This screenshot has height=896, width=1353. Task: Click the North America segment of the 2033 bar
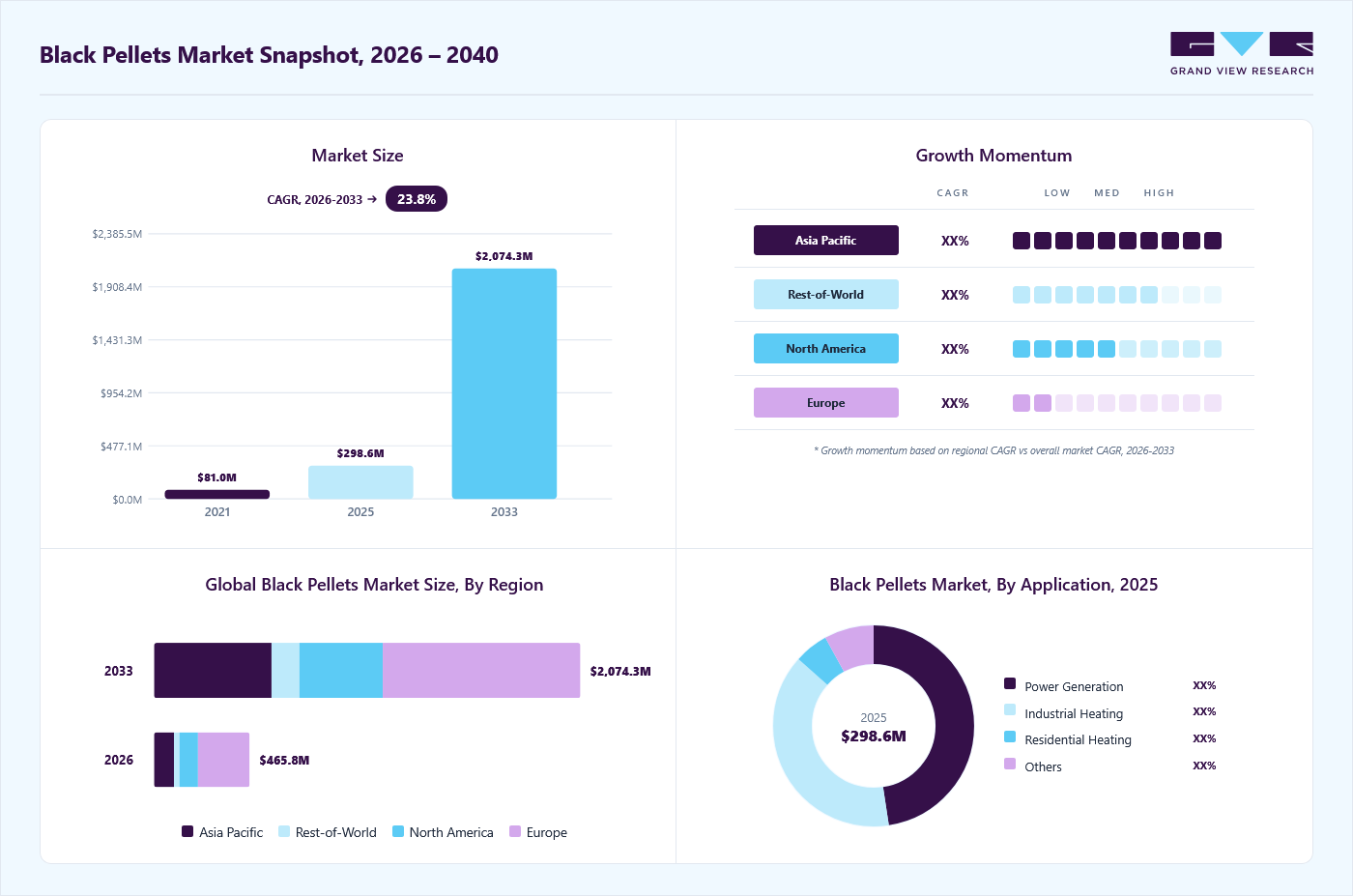(341, 670)
